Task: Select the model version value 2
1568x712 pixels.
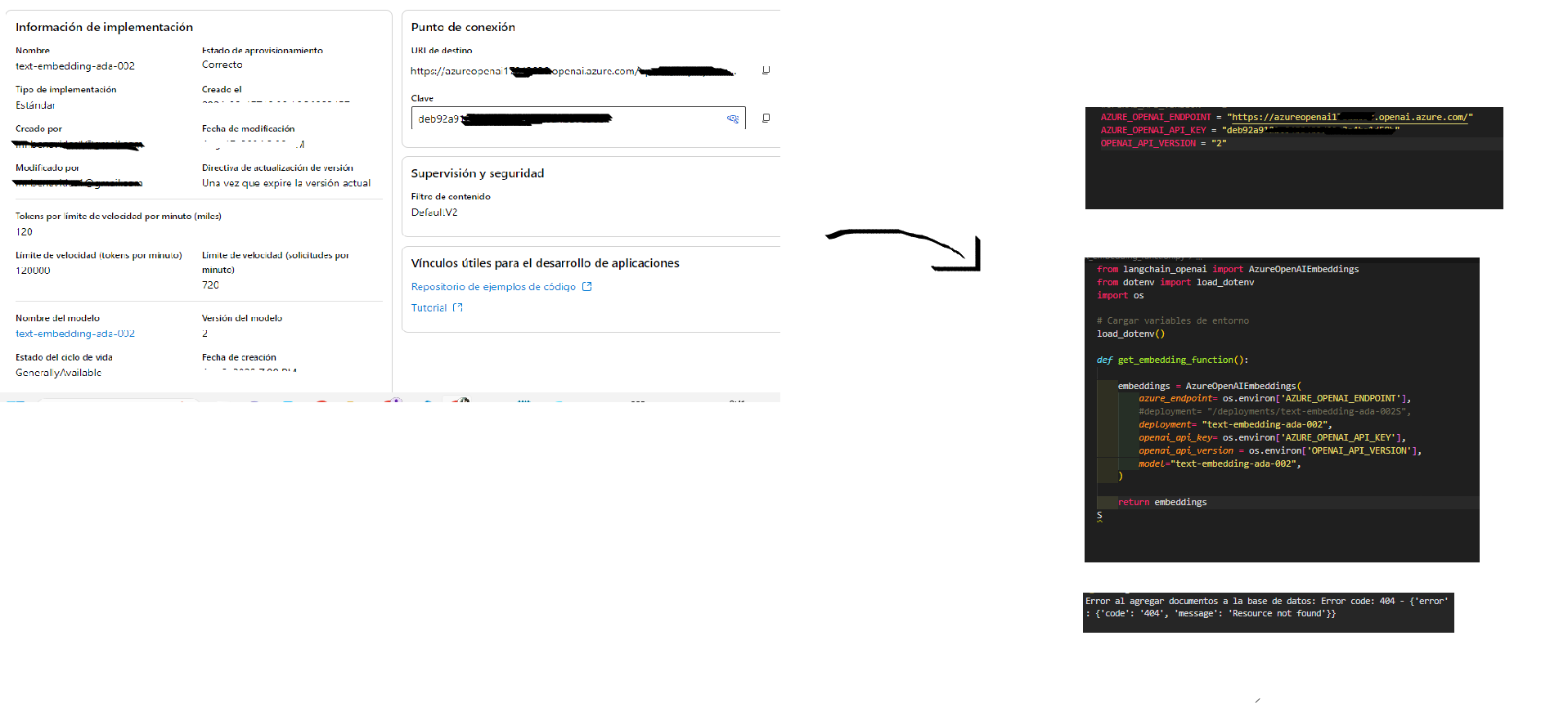Action: tap(204, 334)
